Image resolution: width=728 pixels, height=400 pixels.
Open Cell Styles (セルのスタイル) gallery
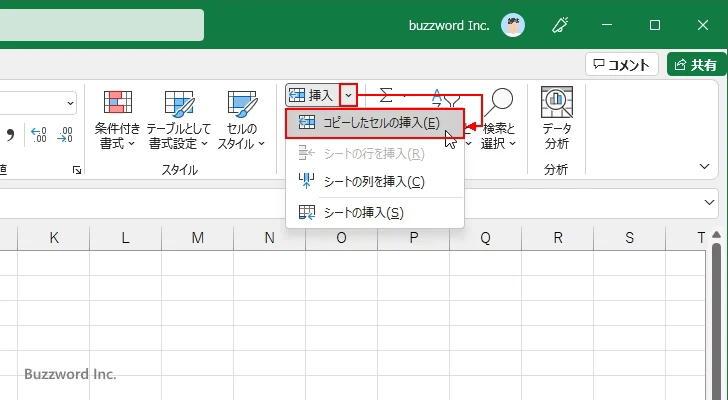pos(241,120)
